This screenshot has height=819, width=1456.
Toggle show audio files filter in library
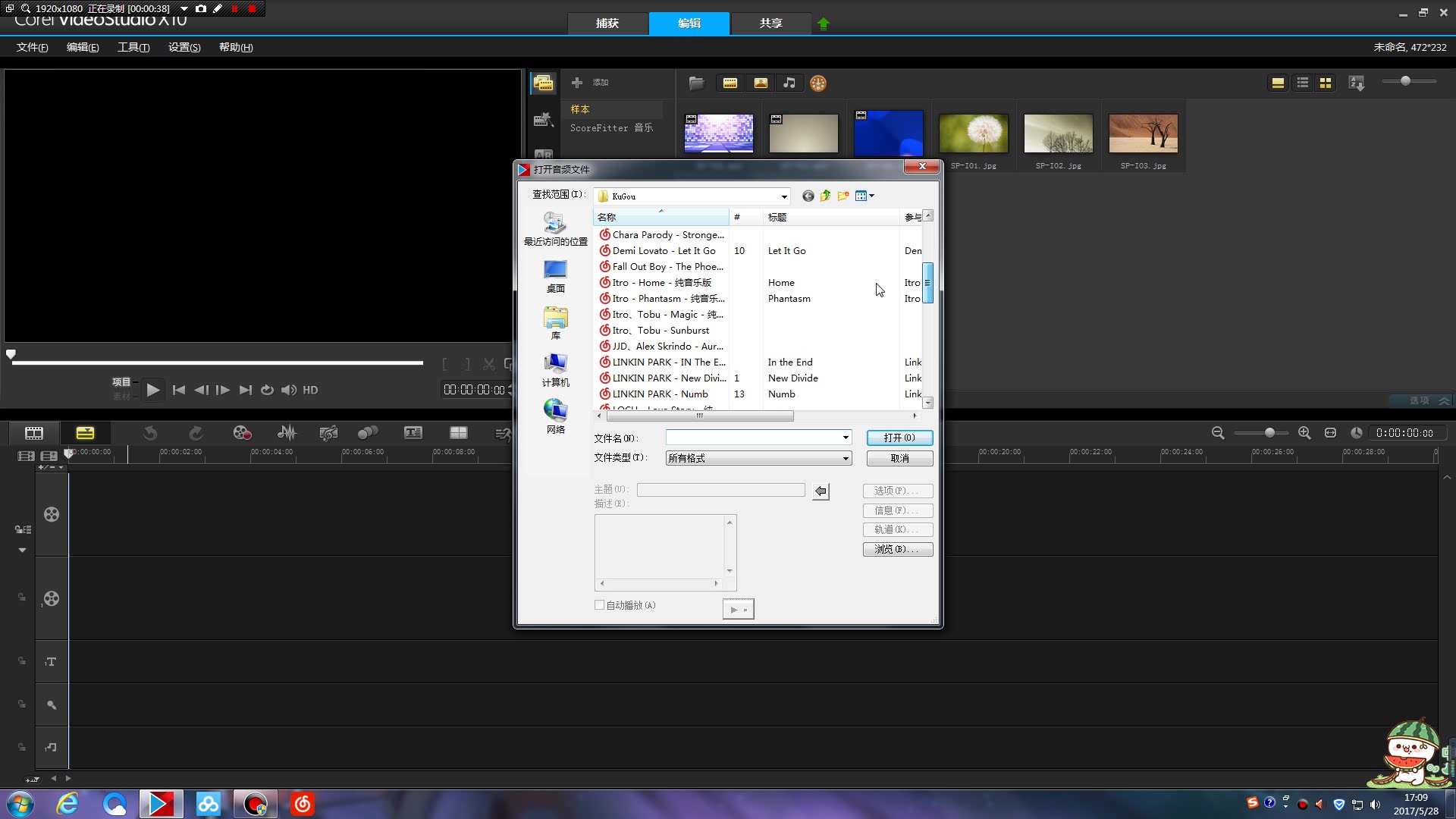789,83
